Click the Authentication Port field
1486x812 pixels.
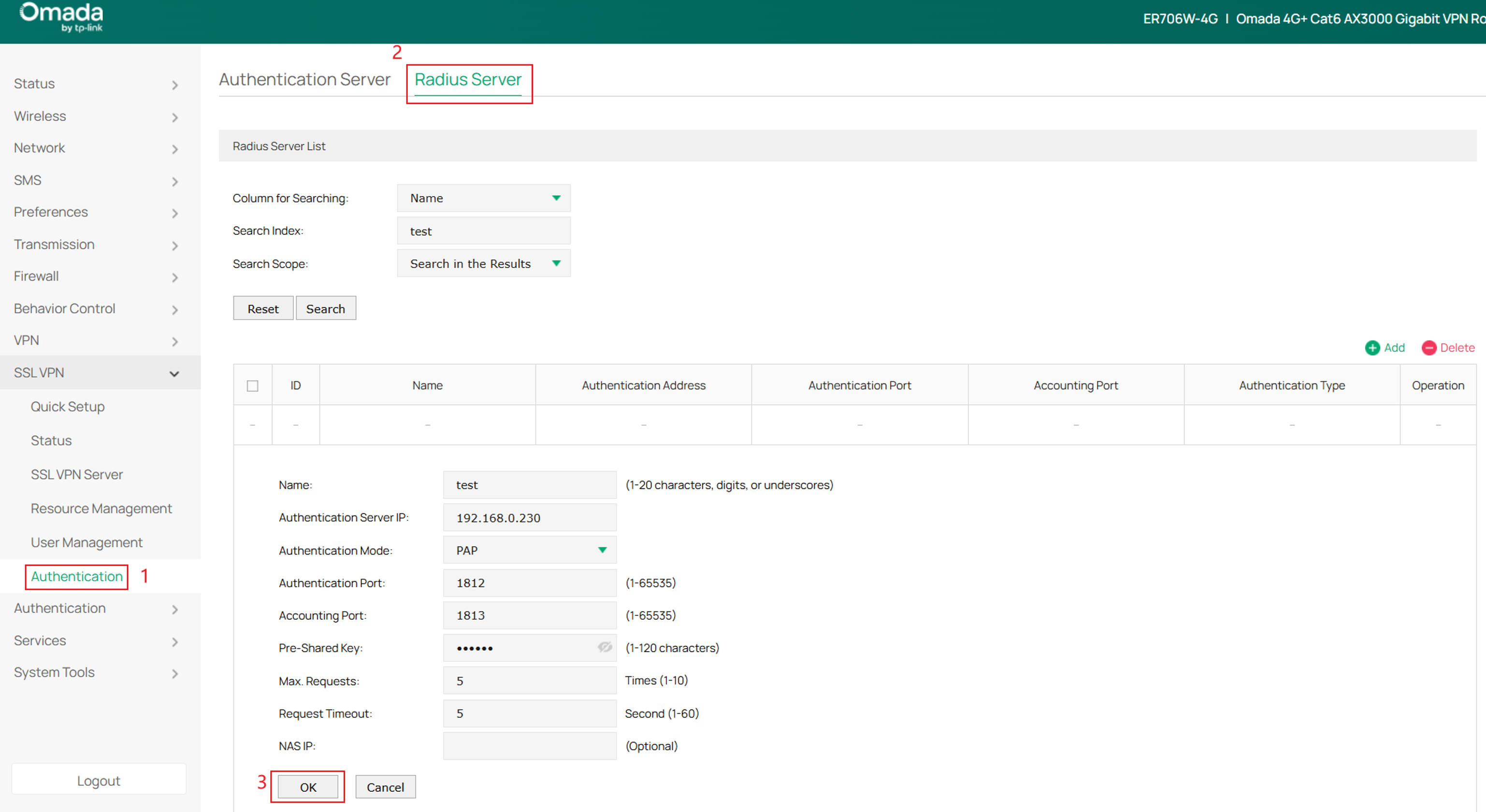click(x=530, y=583)
